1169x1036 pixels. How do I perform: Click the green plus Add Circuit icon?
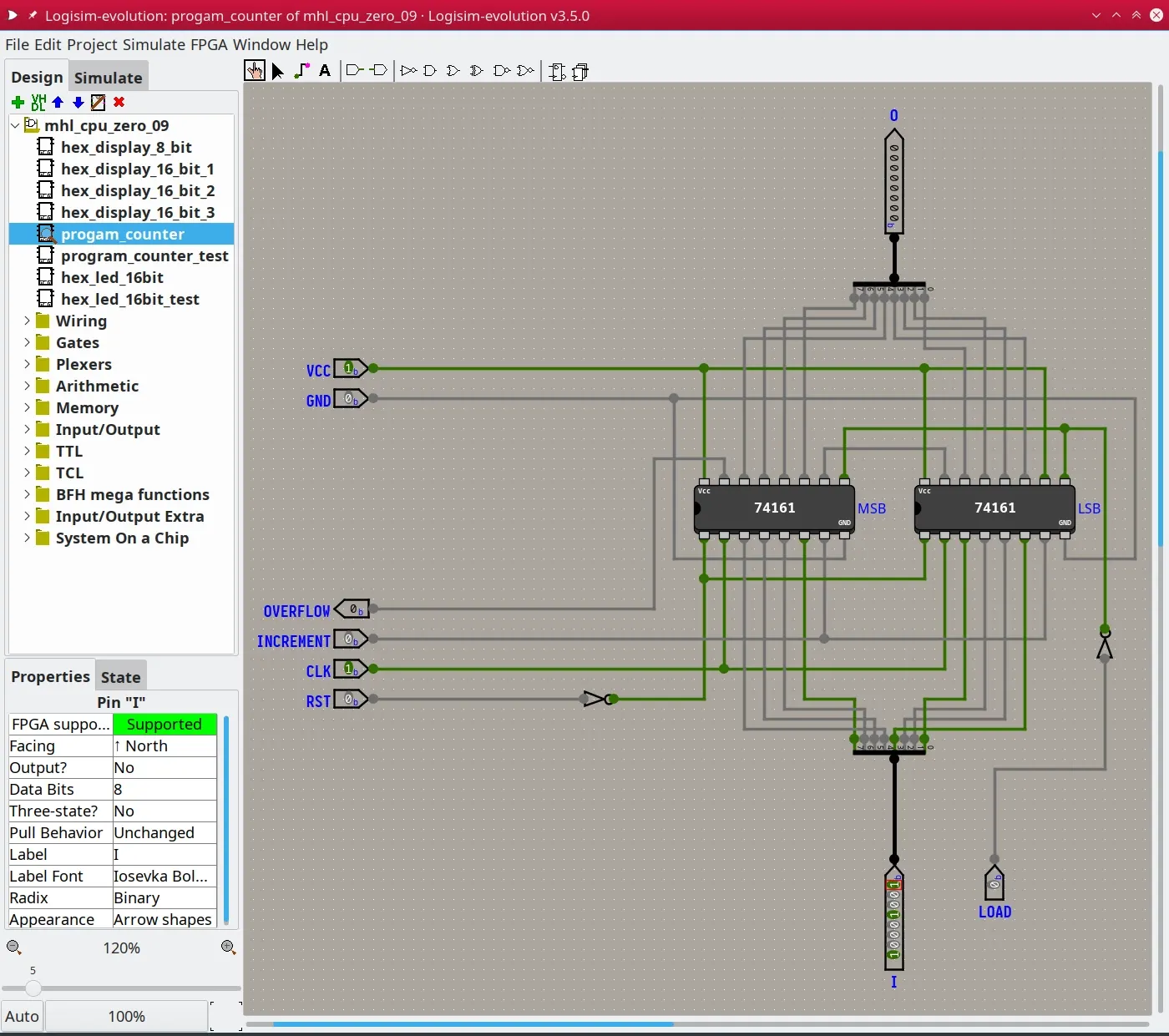pos(18,102)
